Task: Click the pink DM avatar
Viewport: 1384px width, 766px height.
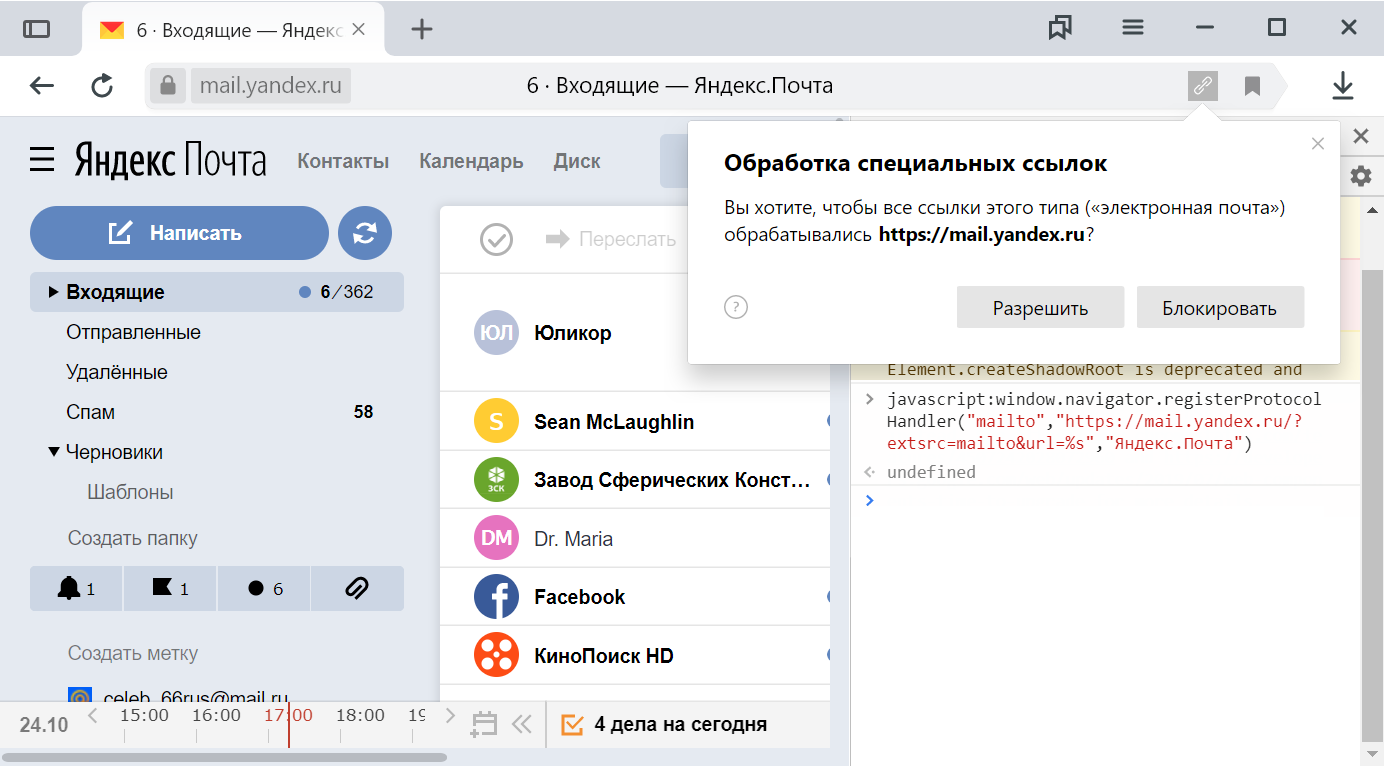Action: click(497, 538)
